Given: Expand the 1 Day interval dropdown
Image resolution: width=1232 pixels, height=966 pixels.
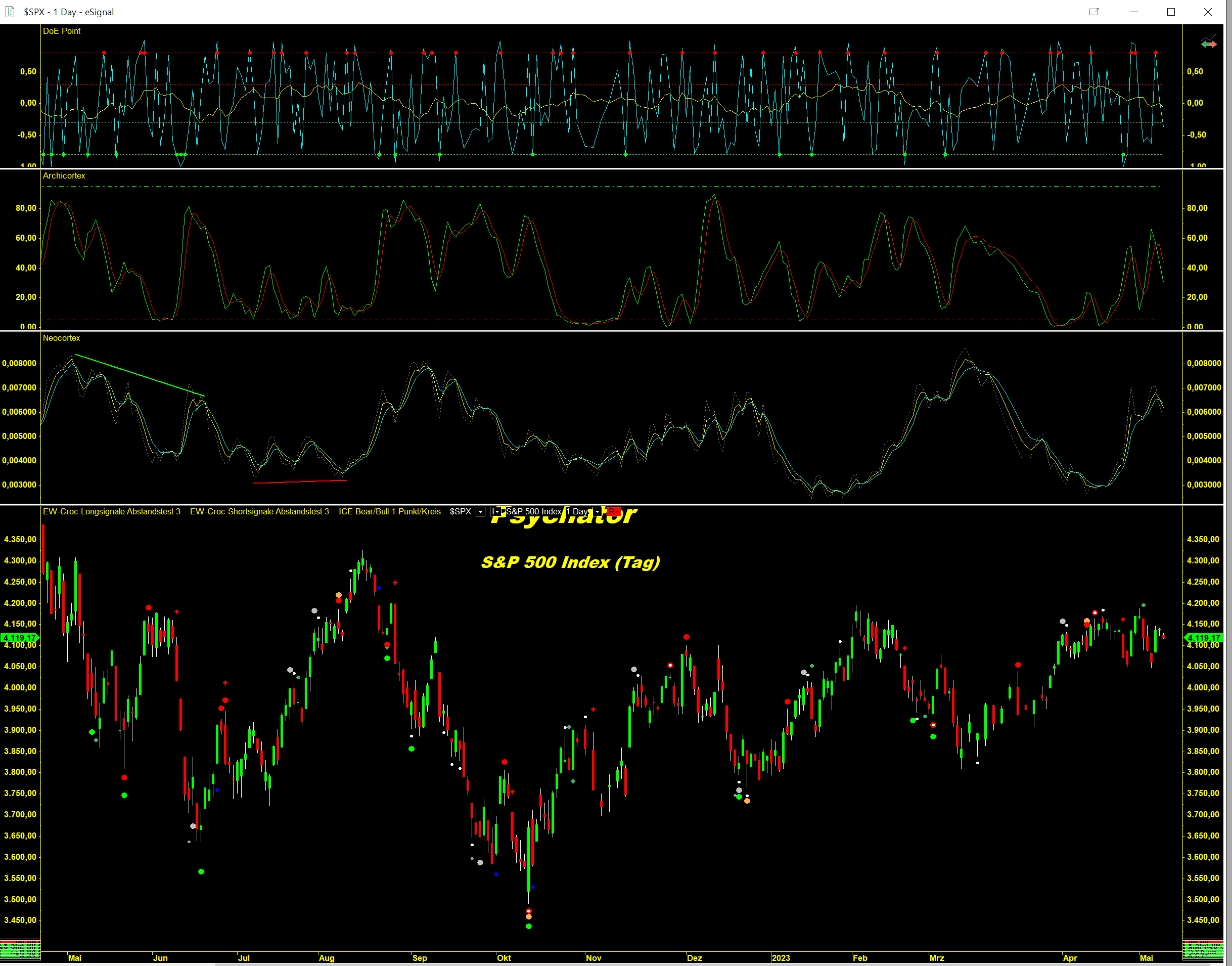Looking at the screenshot, I should [597, 512].
